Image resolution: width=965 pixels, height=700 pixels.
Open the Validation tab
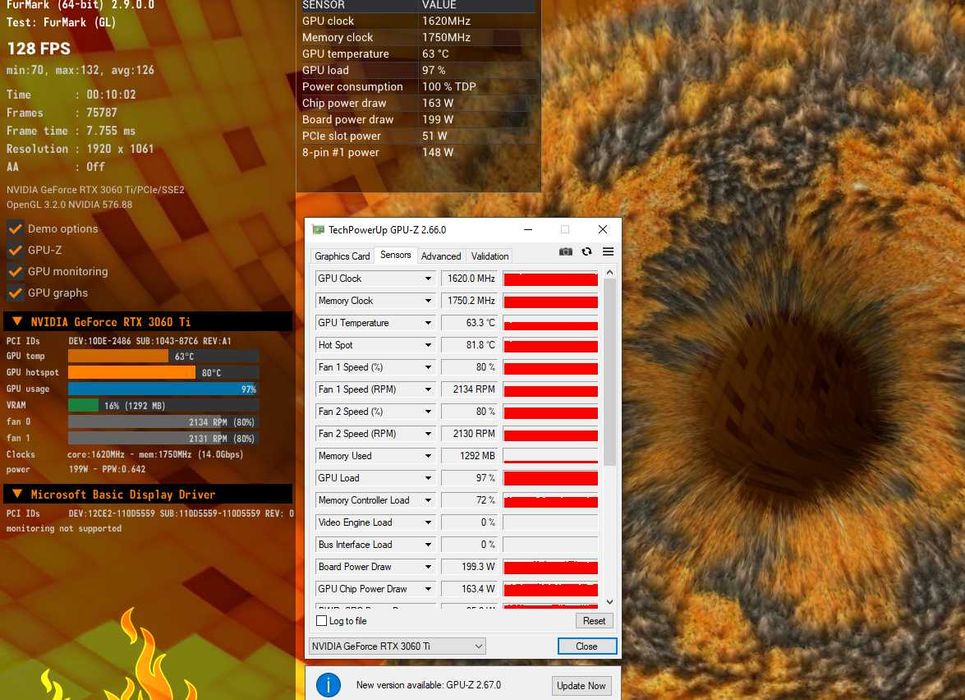coord(490,256)
